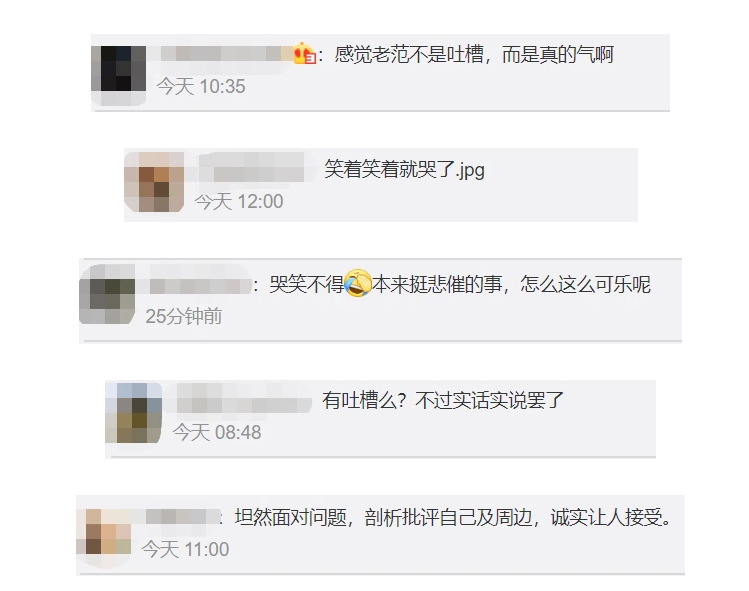Viewport: 749px width, 591px height.
Task: Open avatar of commenter posted at 10:35
Action: coord(119,75)
